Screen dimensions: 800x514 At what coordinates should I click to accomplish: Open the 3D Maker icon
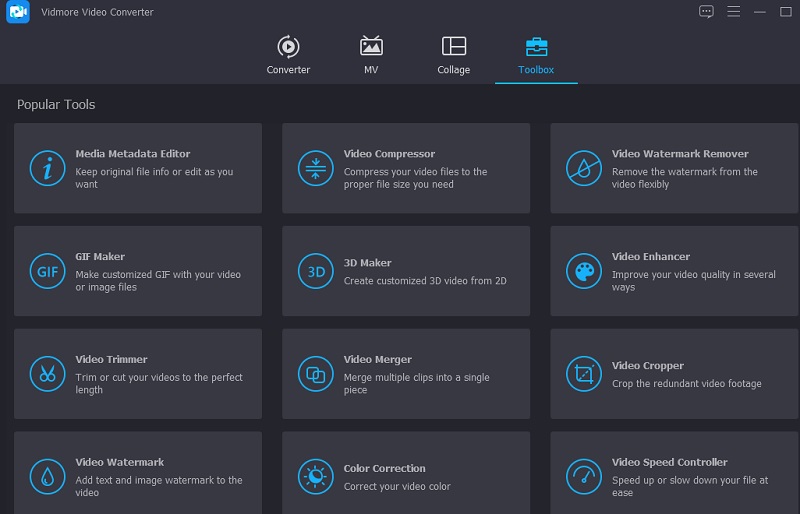315,271
